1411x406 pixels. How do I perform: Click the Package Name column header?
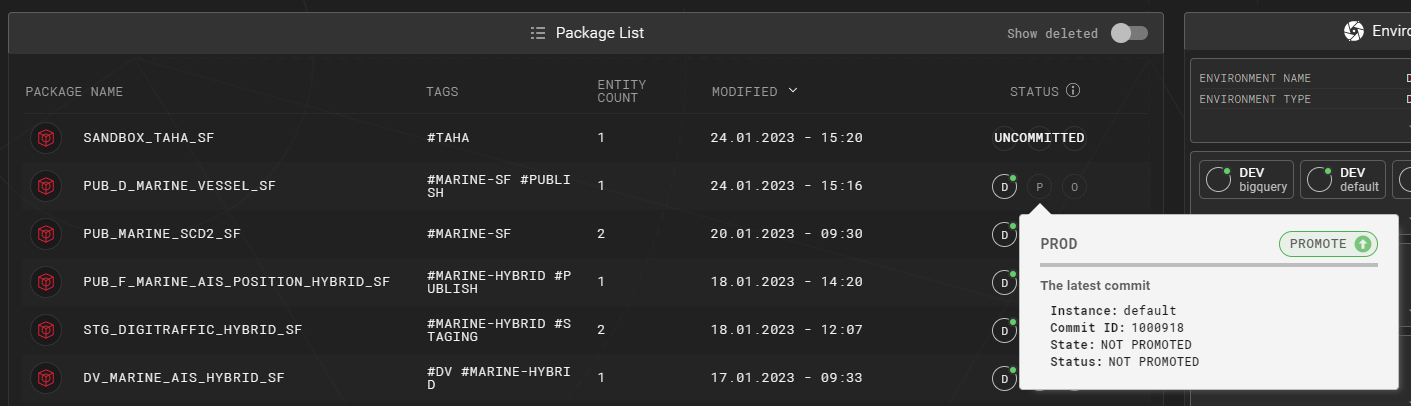tap(74, 92)
